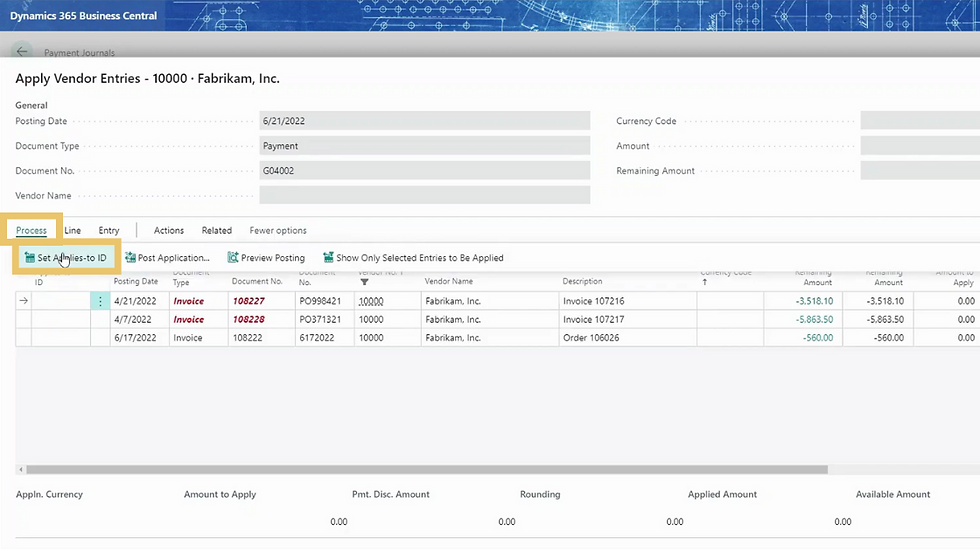Screen dimensions: 980x551
Task: Click the empty Vendor Name field
Action: [424, 195]
